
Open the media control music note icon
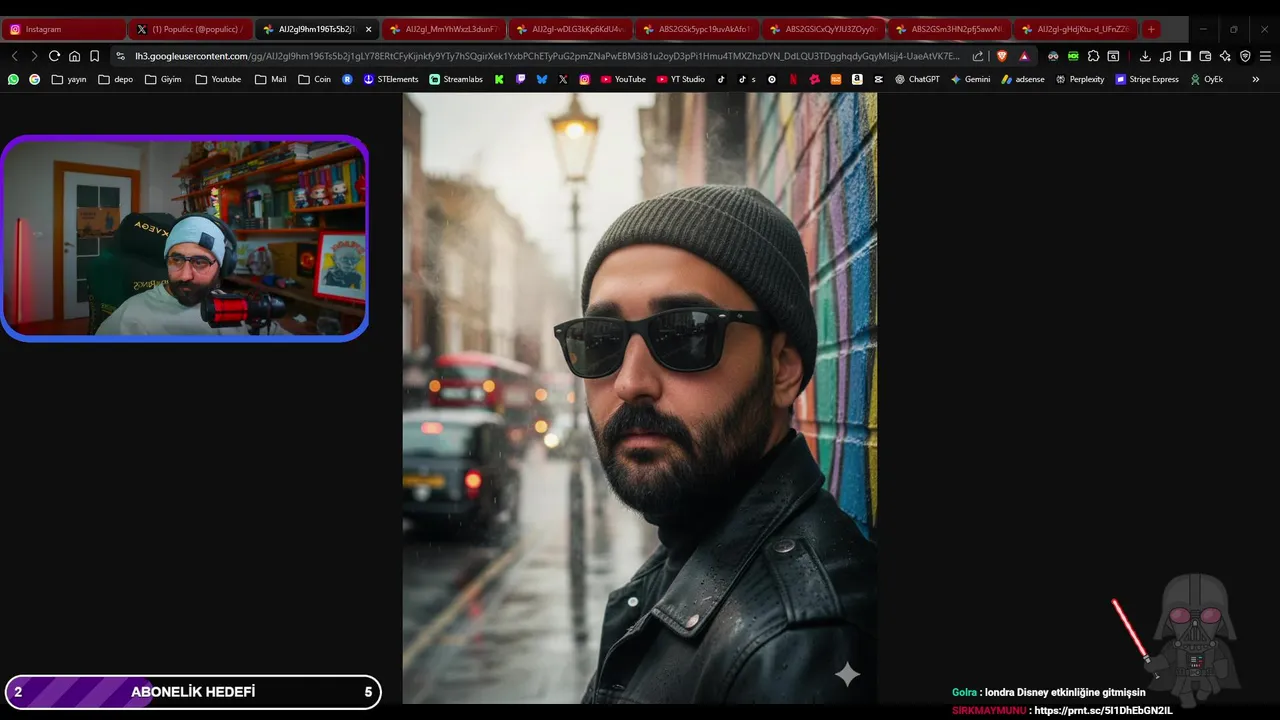point(1165,56)
